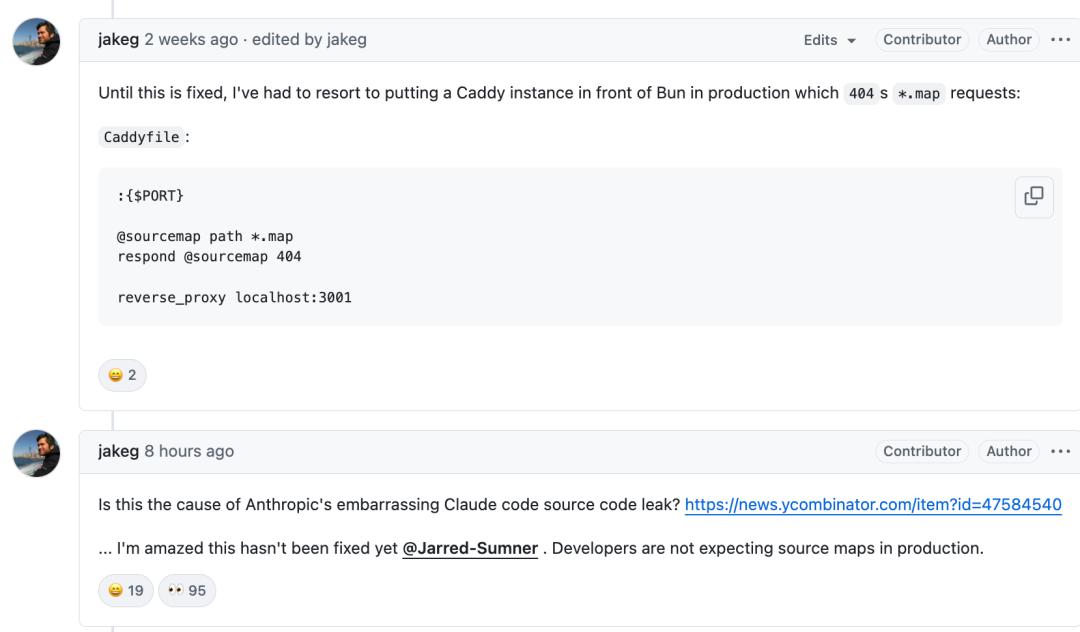Image resolution: width=1080 pixels, height=632 pixels.
Task: Open options menu on first jakeg comment
Action: 1060,40
